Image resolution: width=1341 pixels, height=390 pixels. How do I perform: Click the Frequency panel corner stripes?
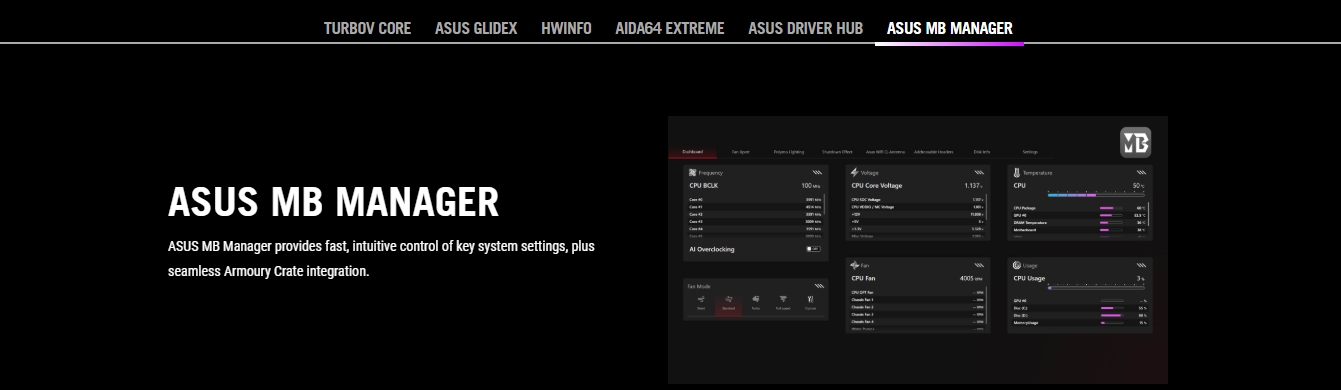point(817,173)
